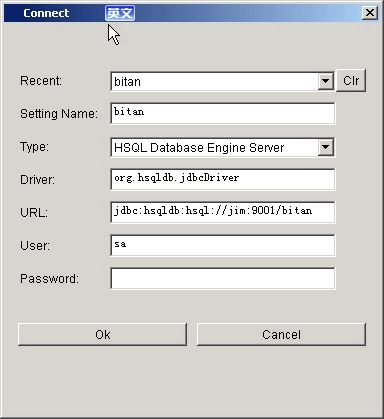Image resolution: width=384 pixels, height=419 pixels.
Task: Open the Recent connections dropdown arrow
Action: pyautogui.click(x=325, y=81)
